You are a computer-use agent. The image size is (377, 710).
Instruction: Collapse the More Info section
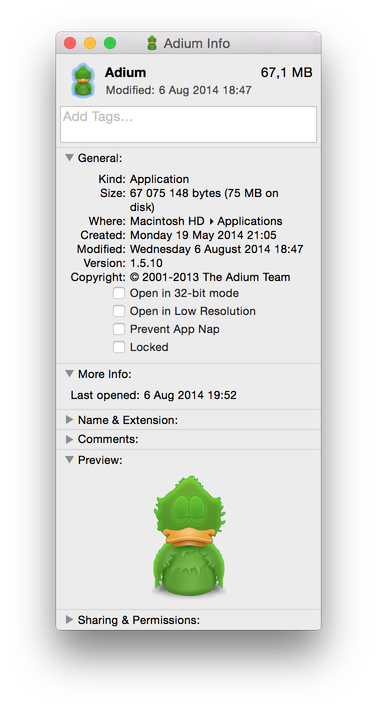point(69,374)
